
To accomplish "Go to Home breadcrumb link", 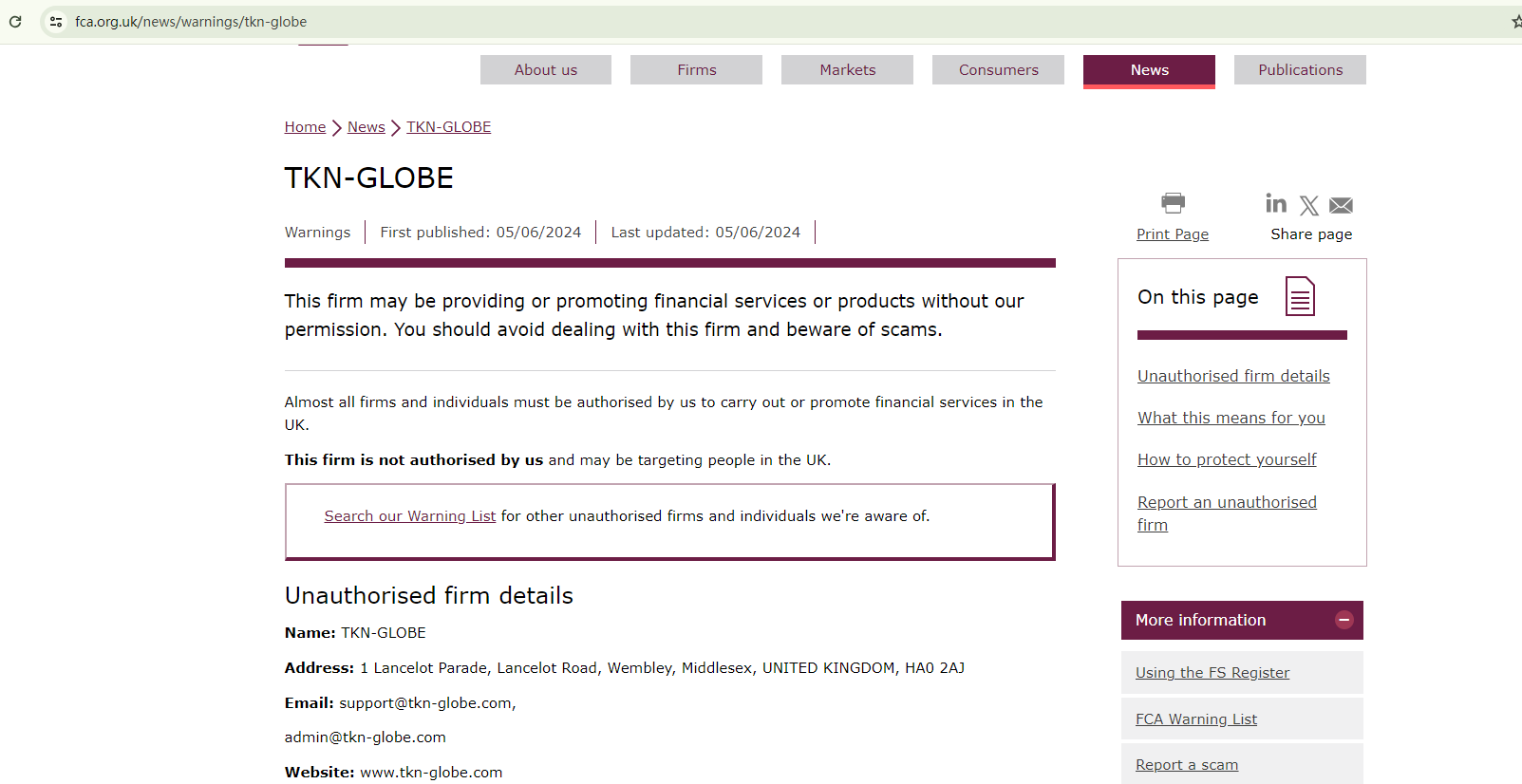I will (305, 127).
